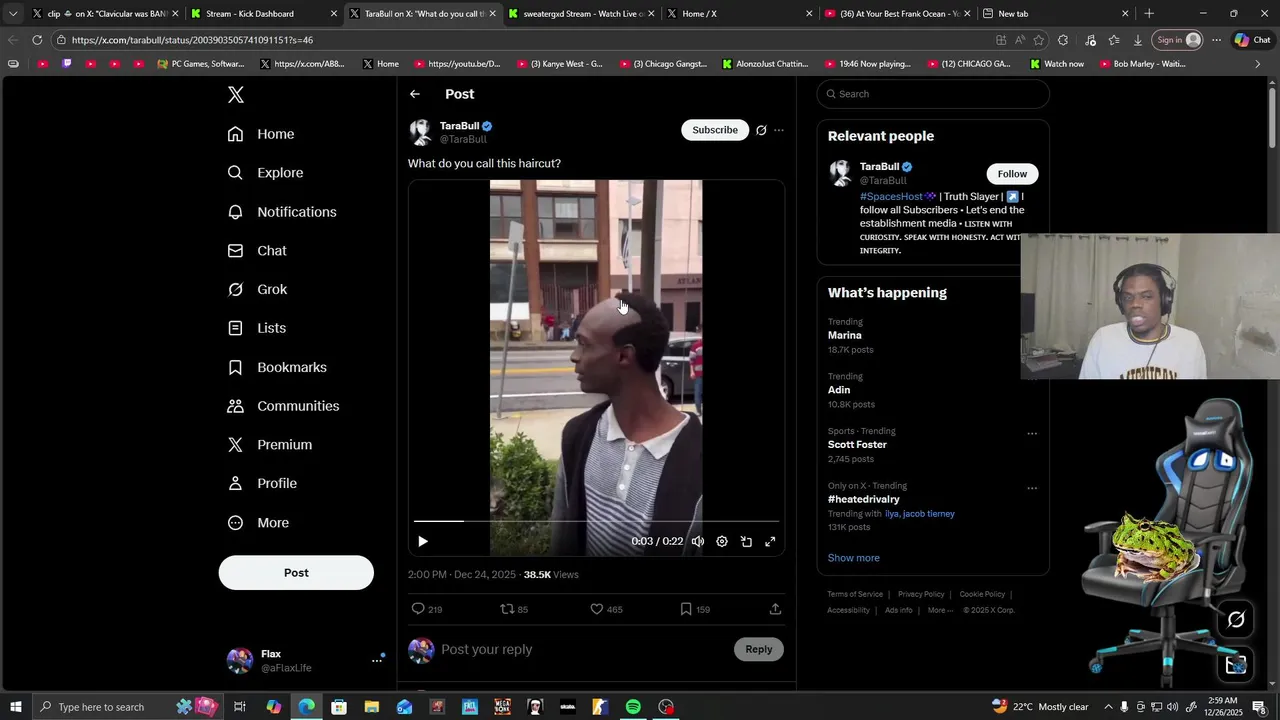Open options for #heatedrivalry trend
This screenshot has width=1280, height=720.
(1032, 489)
